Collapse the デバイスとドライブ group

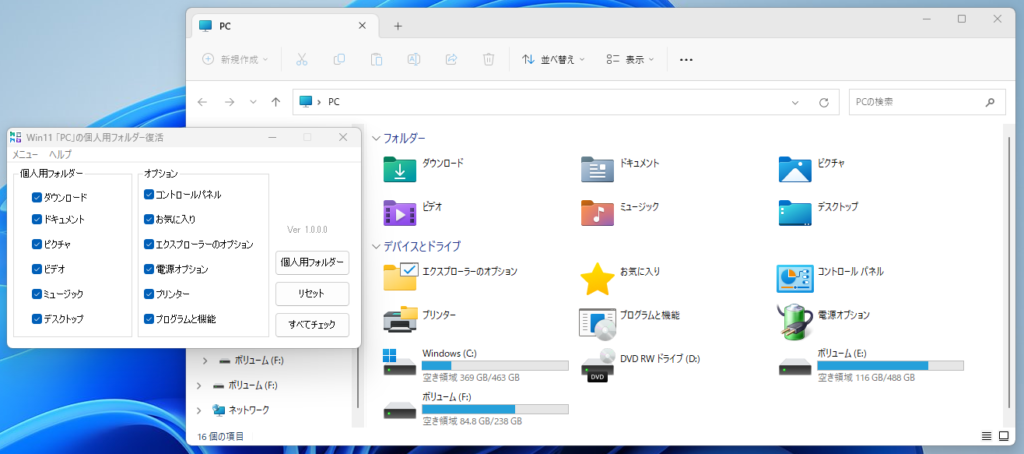(x=376, y=246)
